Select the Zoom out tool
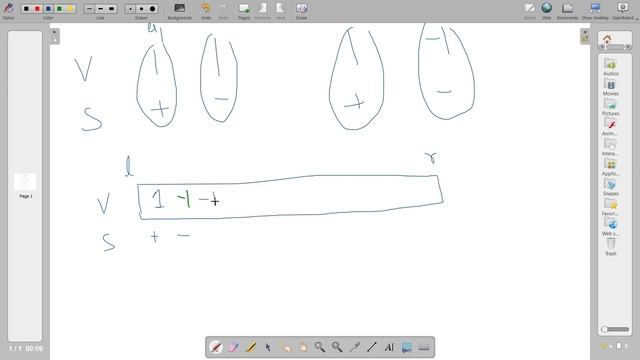640x360 pixels. point(337,347)
